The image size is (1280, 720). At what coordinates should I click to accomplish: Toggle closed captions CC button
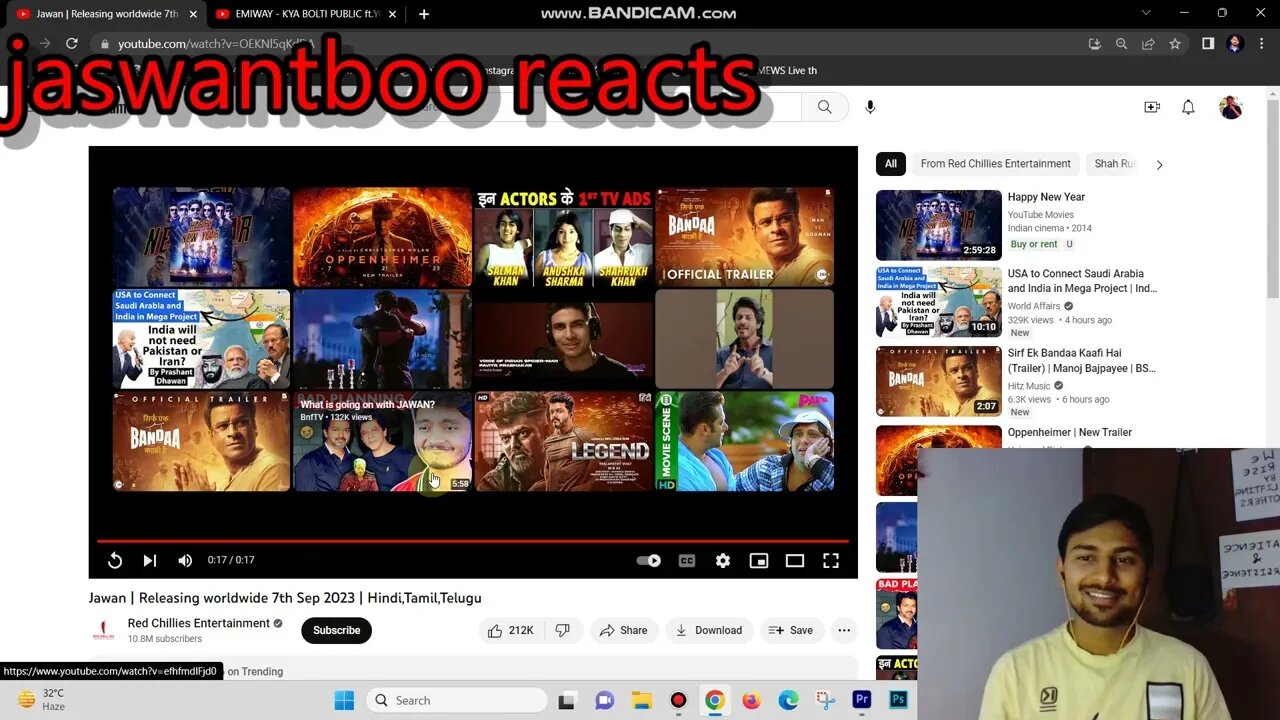pyautogui.click(x=687, y=561)
